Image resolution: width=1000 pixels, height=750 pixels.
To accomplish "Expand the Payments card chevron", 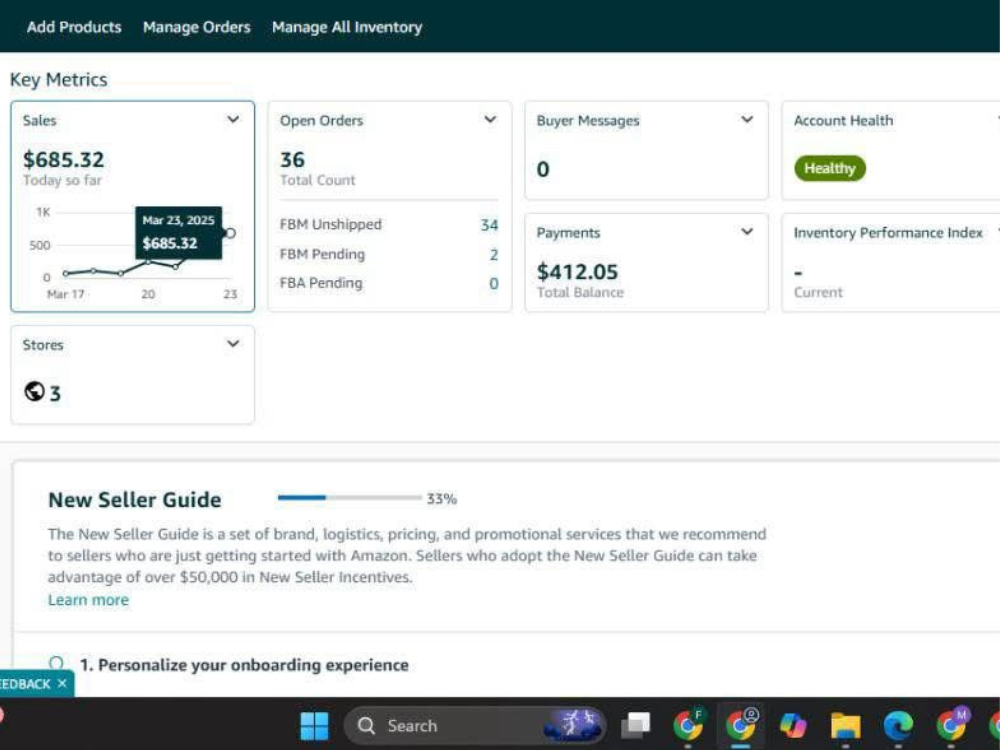I will 747,232.
